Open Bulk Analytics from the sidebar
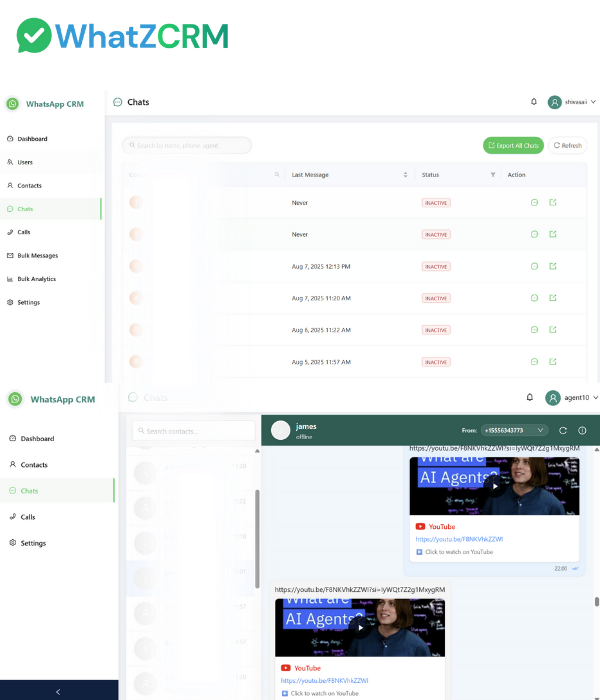The height and width of the screenshot is (700, 600). click(36, 279)
